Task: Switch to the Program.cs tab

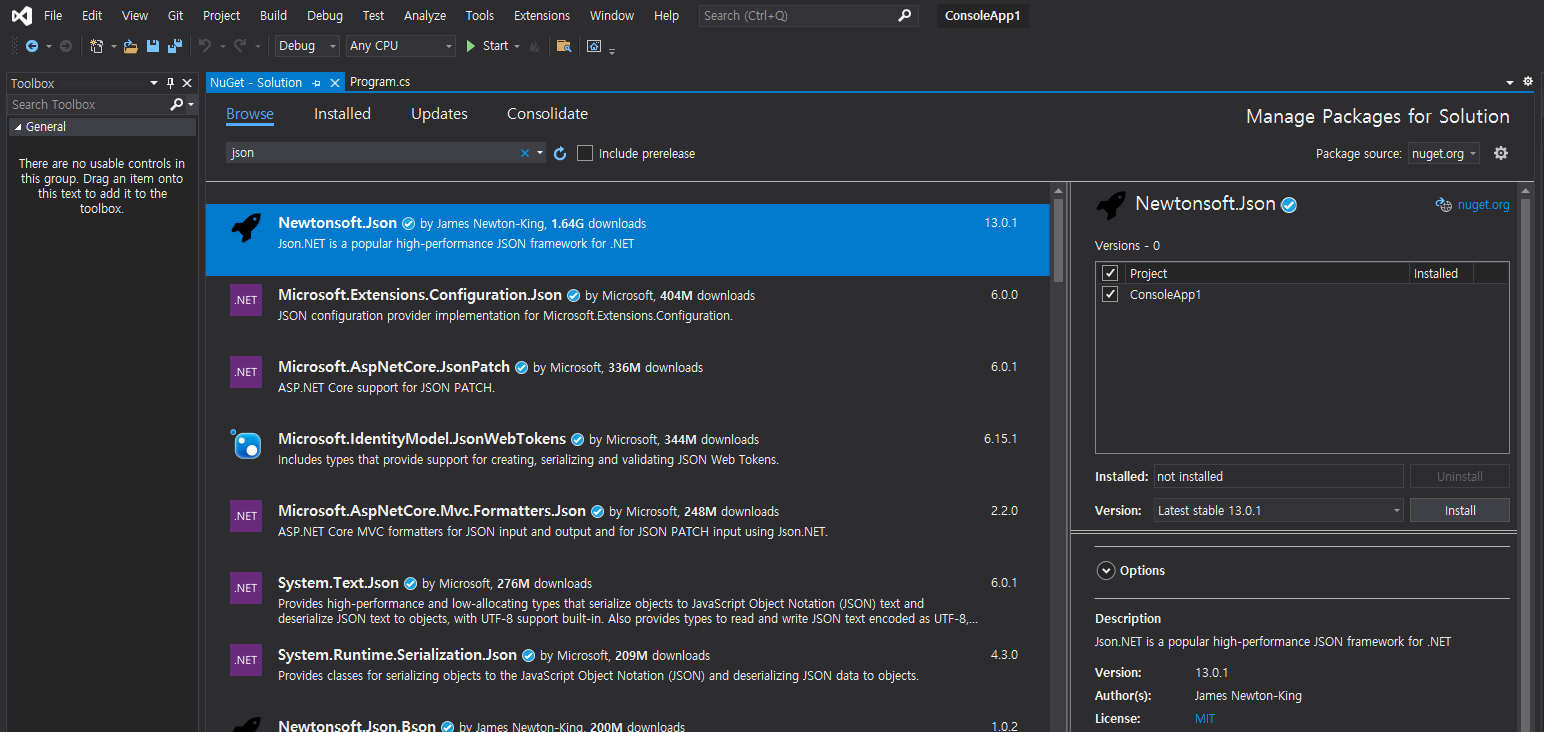Action: click(380, 82)
